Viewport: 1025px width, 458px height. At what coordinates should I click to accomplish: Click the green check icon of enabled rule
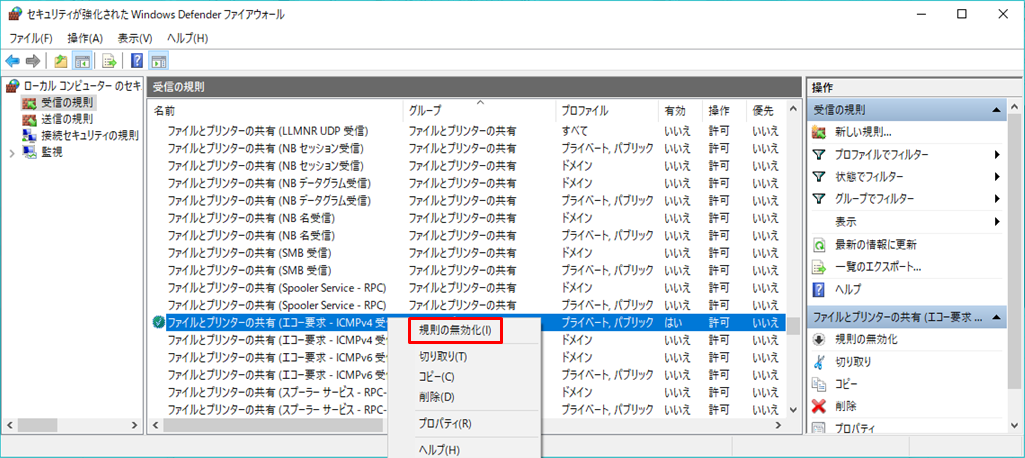click(158, 322)
